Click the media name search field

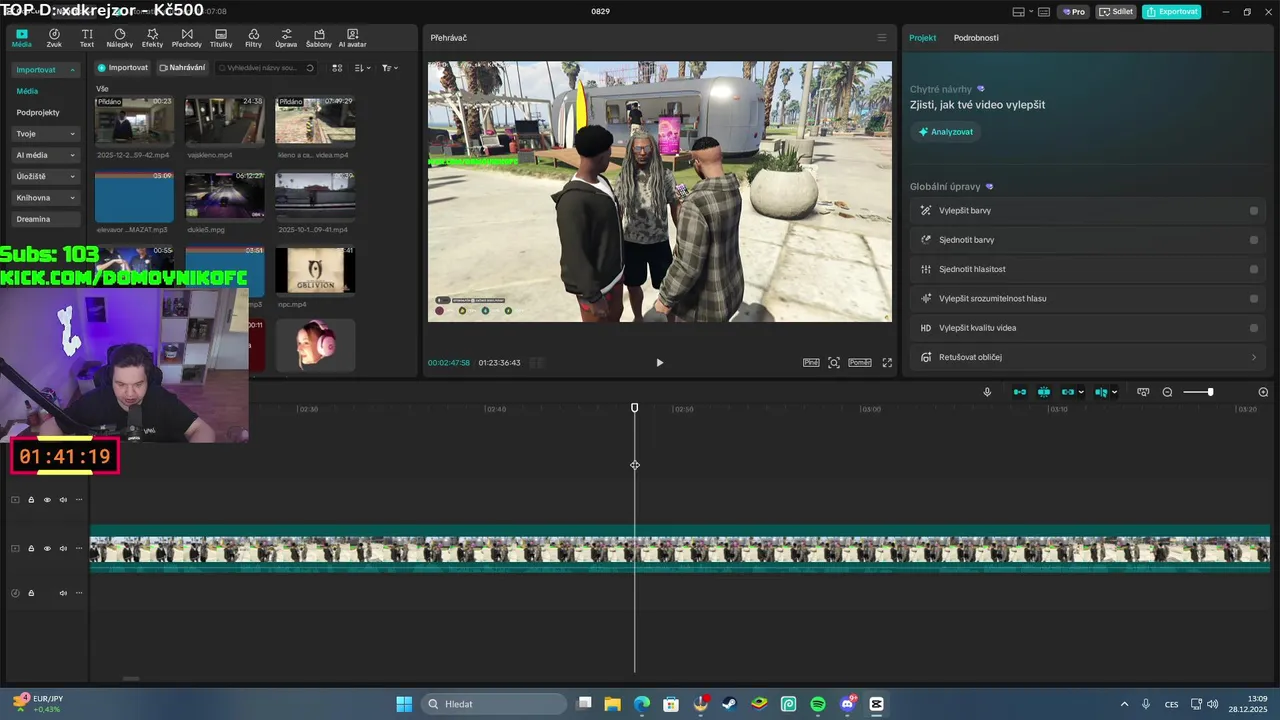click(265, 68)
